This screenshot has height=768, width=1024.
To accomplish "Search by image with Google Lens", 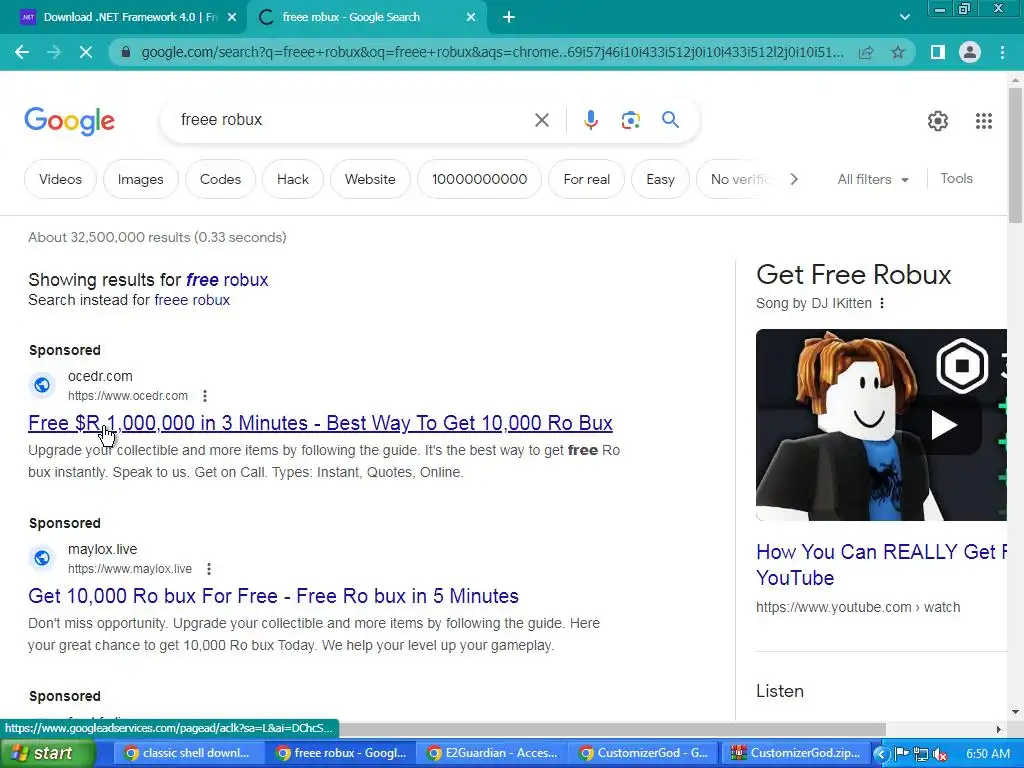I will (630, 120).
